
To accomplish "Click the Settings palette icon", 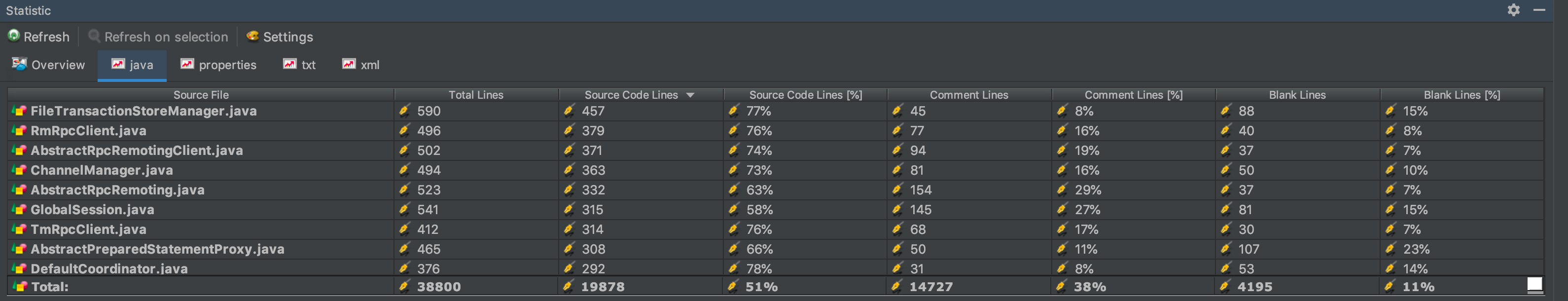I will pyautogui.click(x=252, y=36).
